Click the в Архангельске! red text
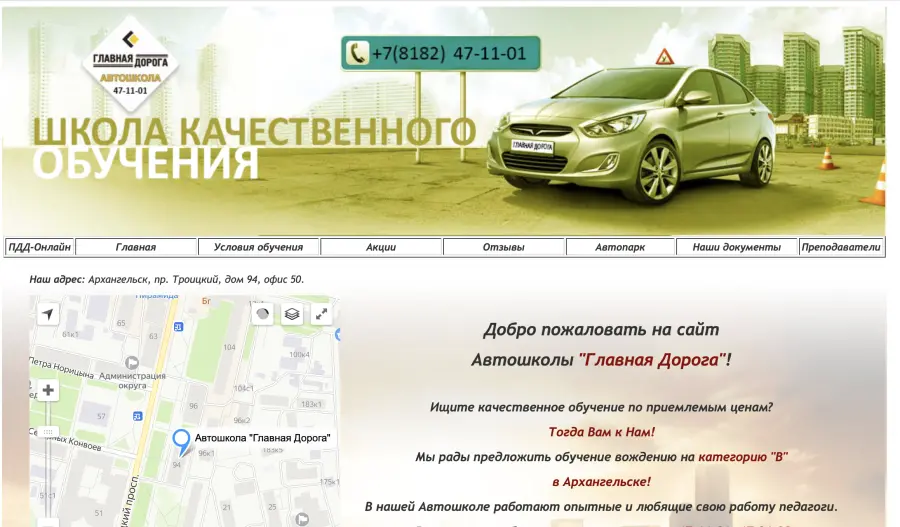Image resolution: width=900 pixels, height=527 pixels. click(x=601, y=482)
